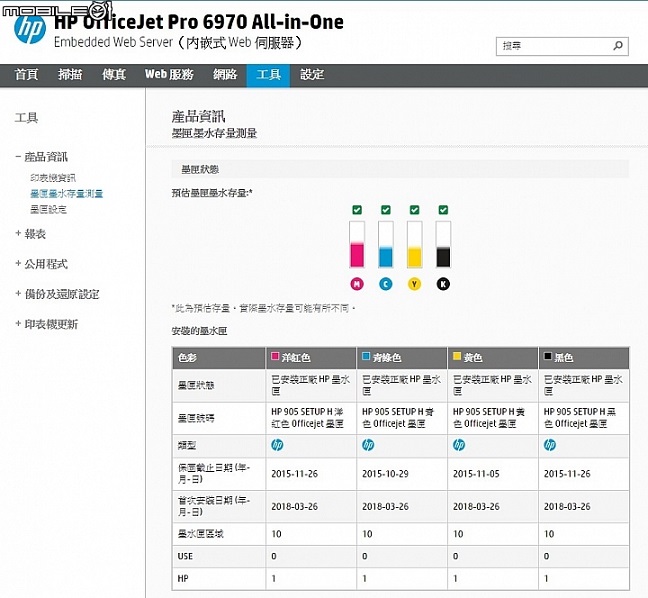Viewport: 648px width, 598px height.
Task: Open 墨匣墨水存量測量 in the sidebar
Action: pyautogui.click(x=67, y=193)
